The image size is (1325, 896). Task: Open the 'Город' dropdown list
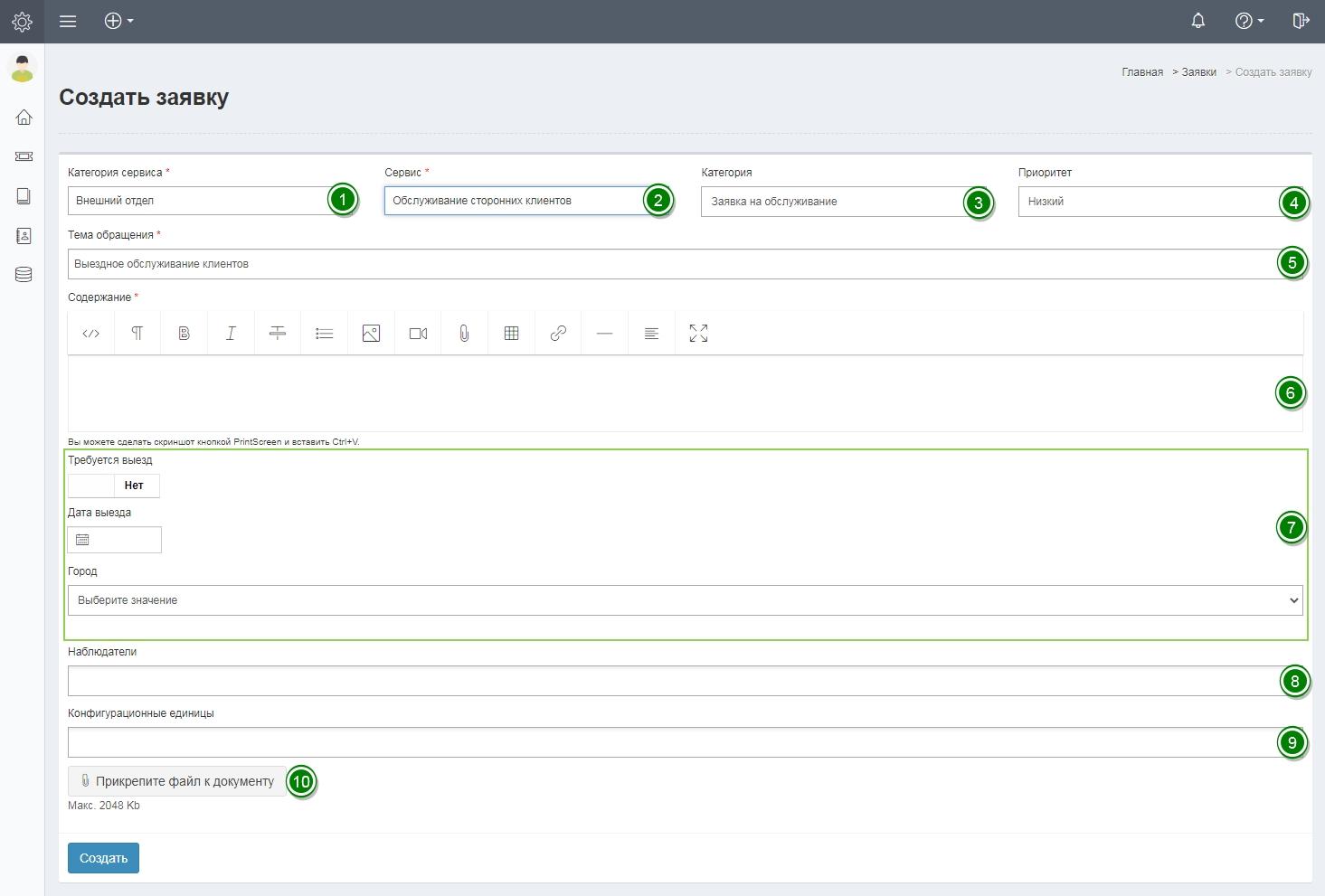tap(685, 600)
